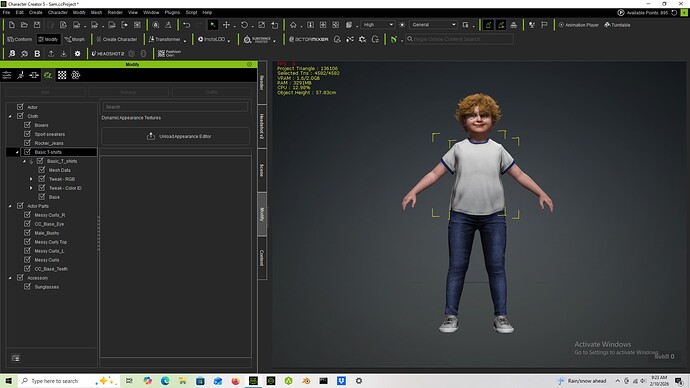Open the Plugins menu

tap(172, 12)
